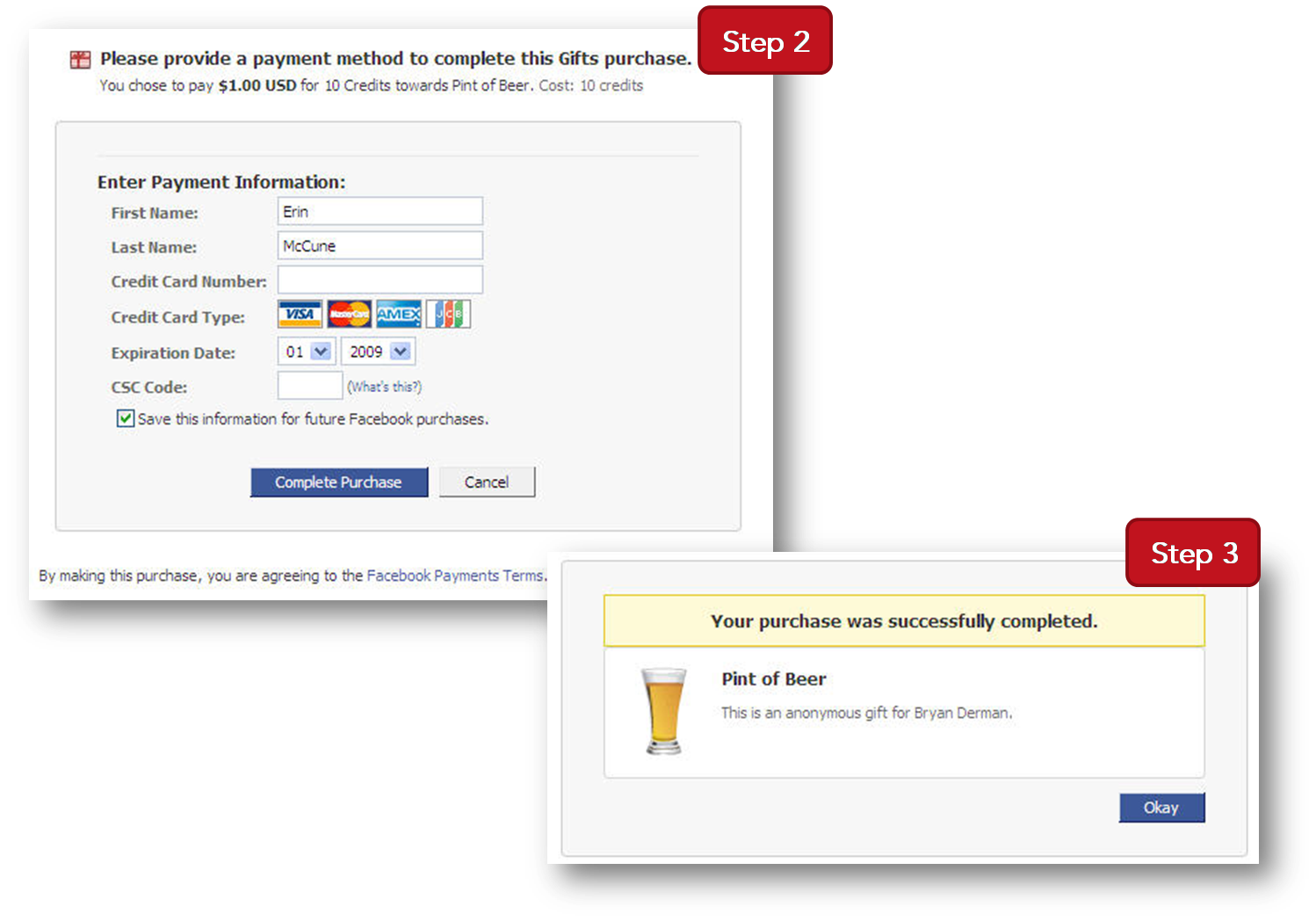The height and width of the screenshot is (921, 1316).
Task: Open the expiration year dropdown
Action: coord(378,352)
